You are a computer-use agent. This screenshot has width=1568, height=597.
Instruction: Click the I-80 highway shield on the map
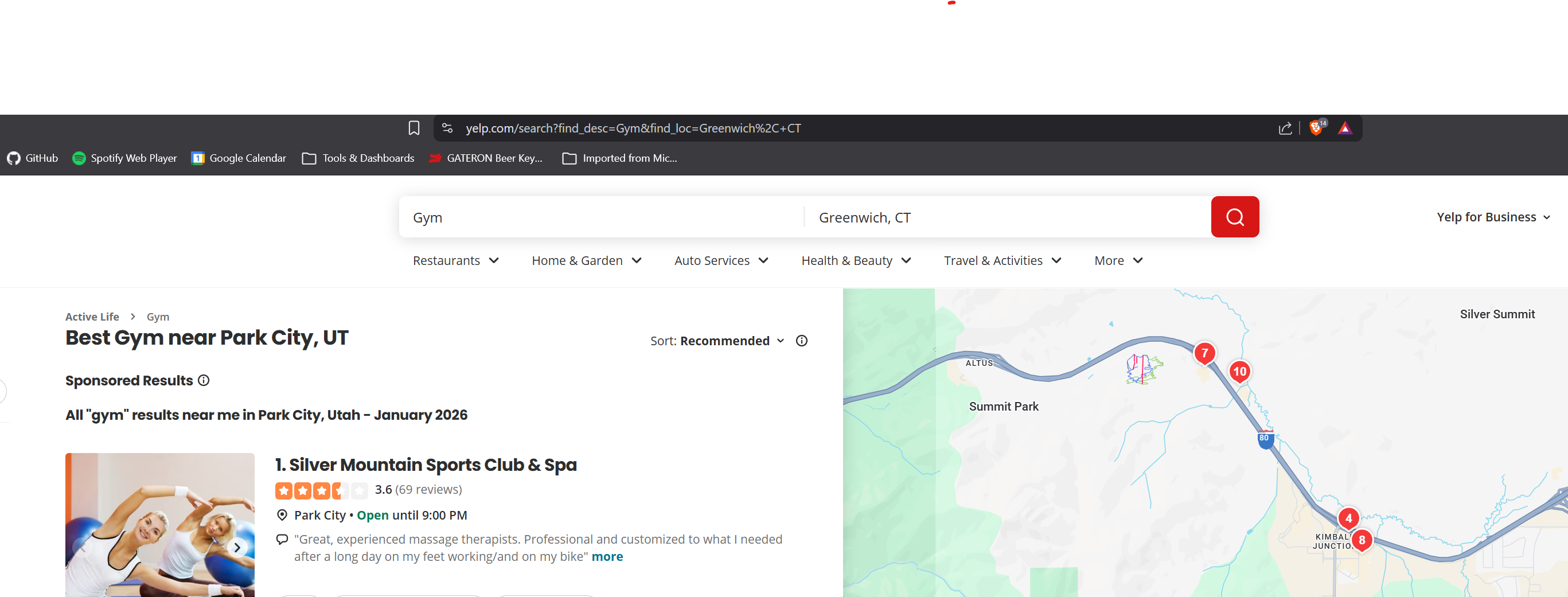(x=1265, y=439)
